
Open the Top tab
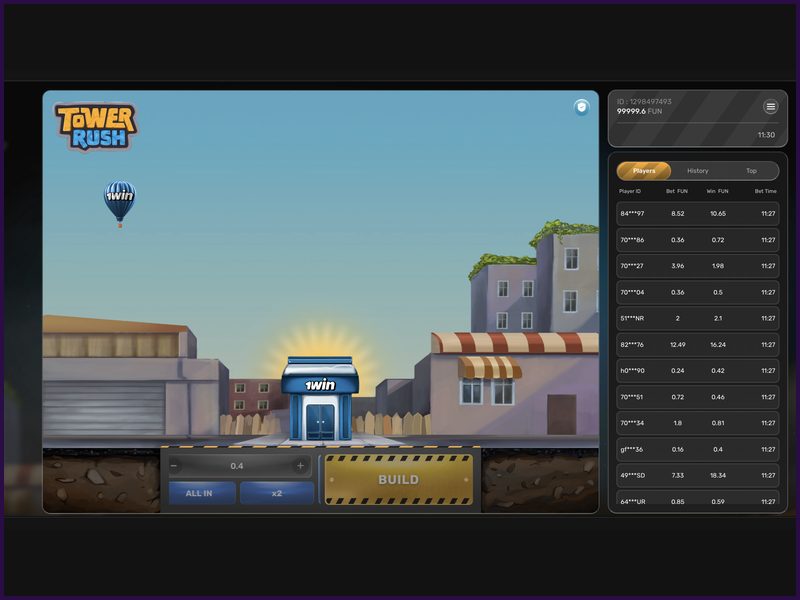(x=750, y=170)
